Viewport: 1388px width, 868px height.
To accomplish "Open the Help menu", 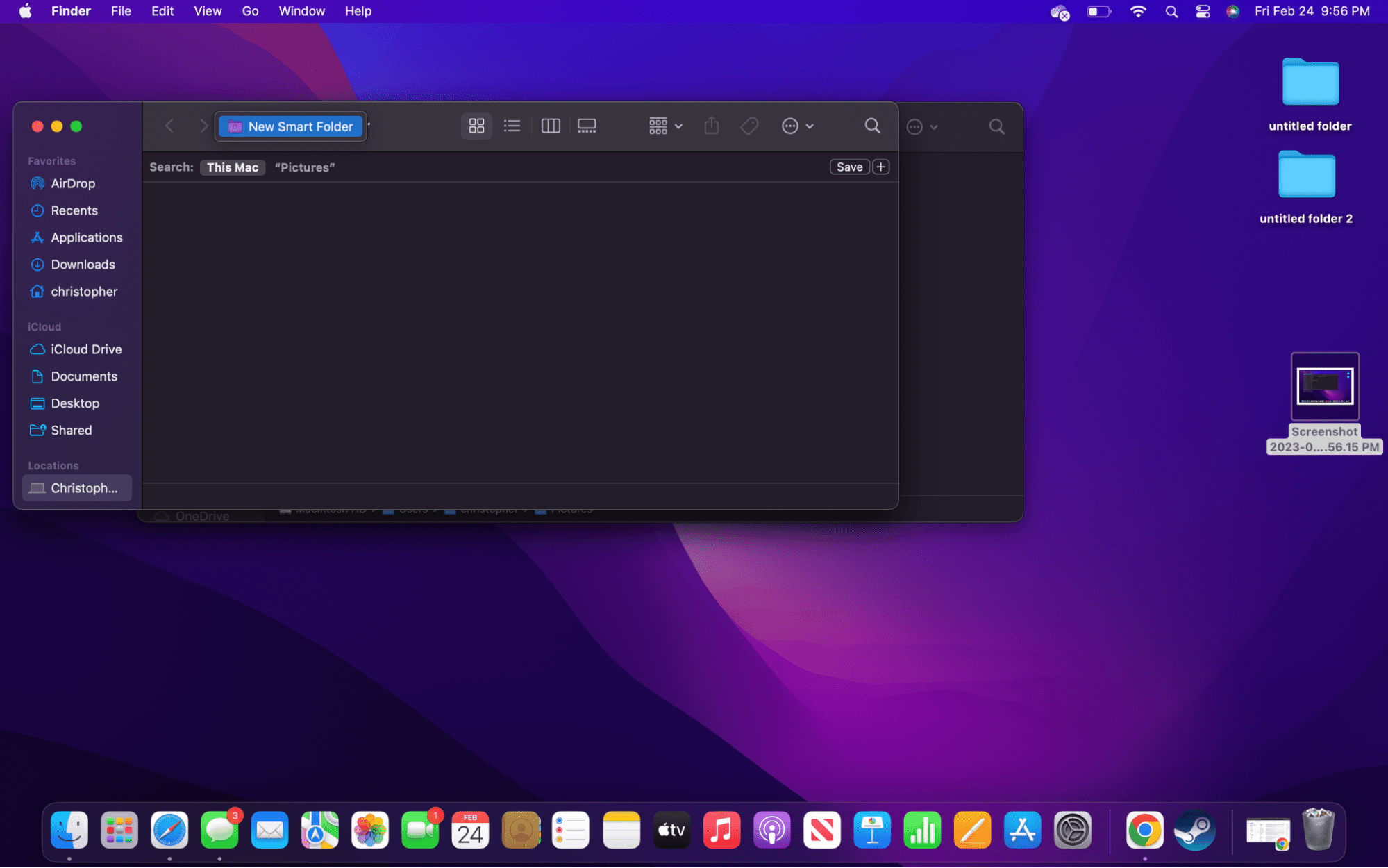I will (x=358, y=11).
